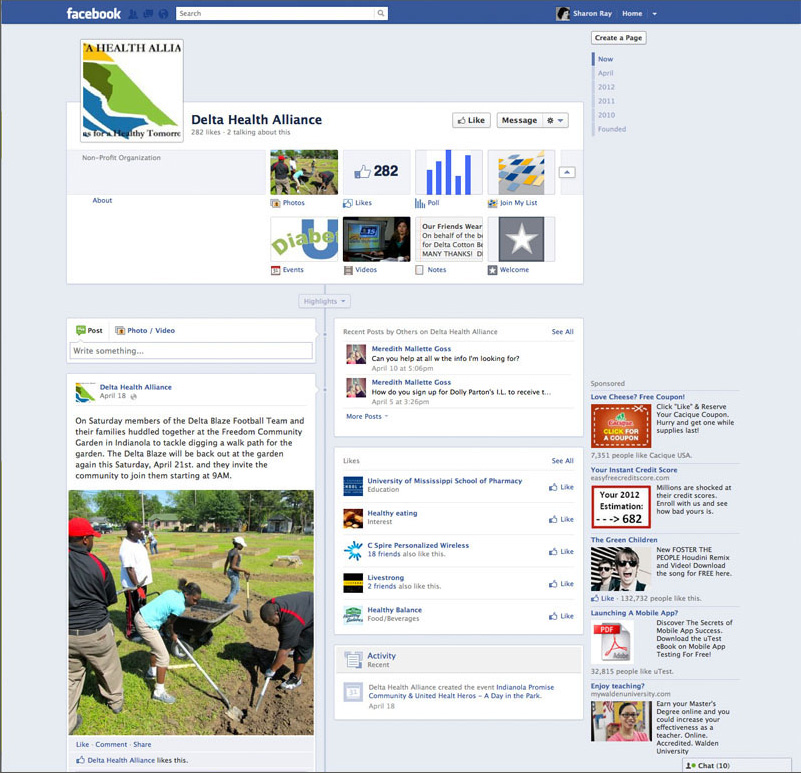801x774 pixels.
Task: Open the Highlights dropdown
Action: pyautogui.click(x=324, y=301)
